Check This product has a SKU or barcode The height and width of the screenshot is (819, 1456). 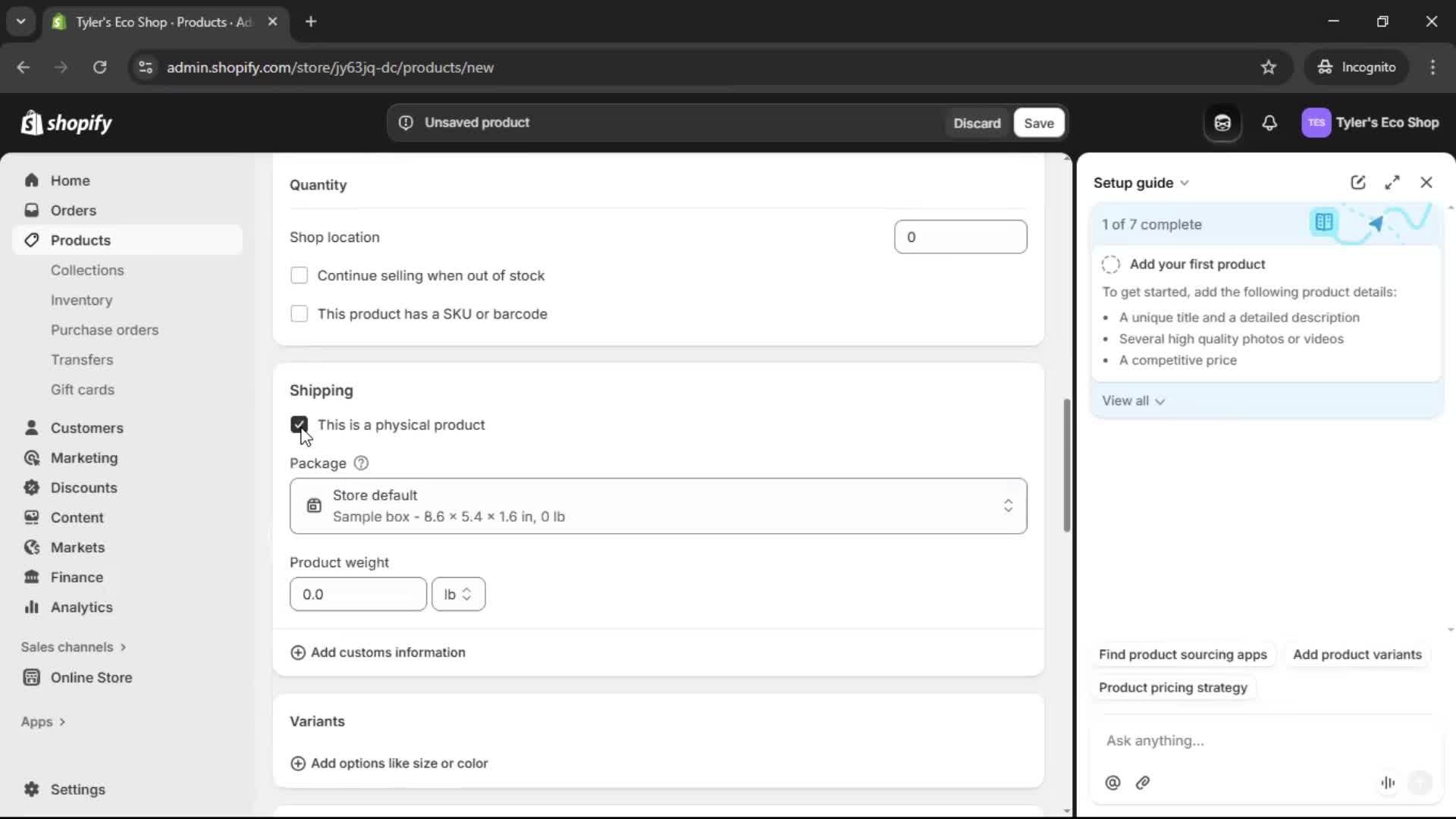pyautogui.click(x=299, y=314)
